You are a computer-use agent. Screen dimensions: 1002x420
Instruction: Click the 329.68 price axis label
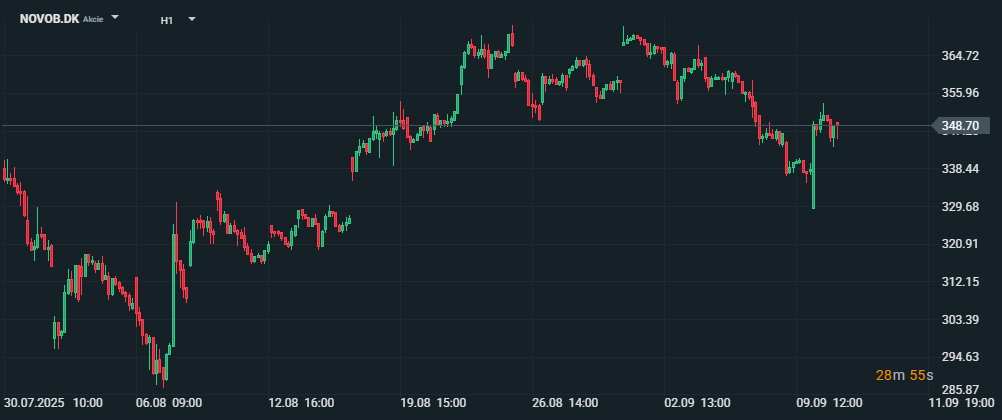coord(959,207)
